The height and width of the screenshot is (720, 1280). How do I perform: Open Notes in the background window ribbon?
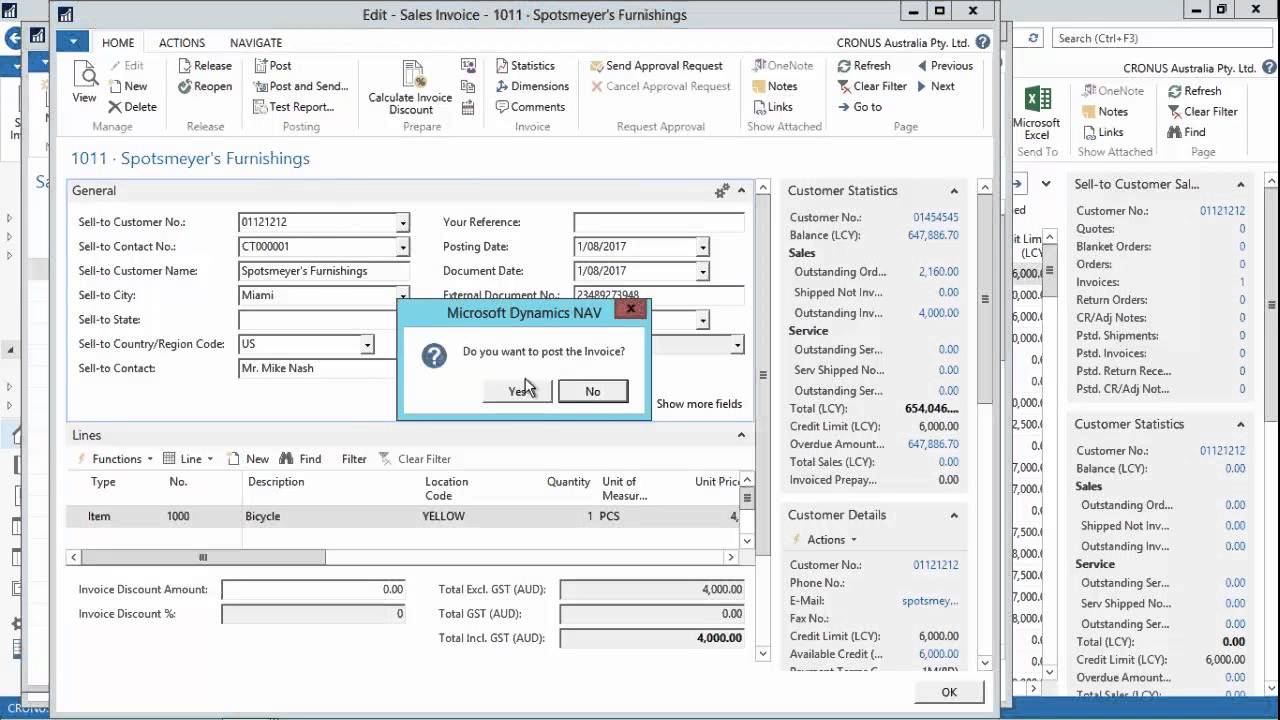coord(1103,112)
